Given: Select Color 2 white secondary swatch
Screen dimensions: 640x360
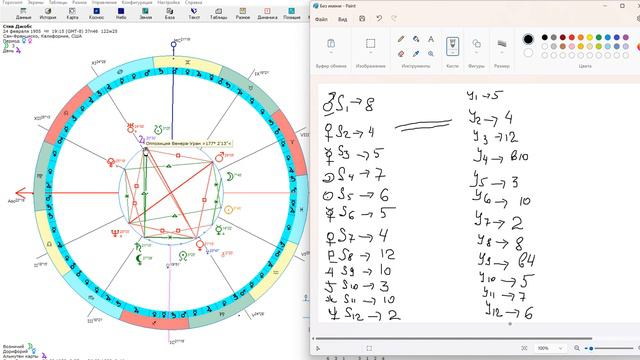Looking at the screenshot, I should click(x=528, y=53).
